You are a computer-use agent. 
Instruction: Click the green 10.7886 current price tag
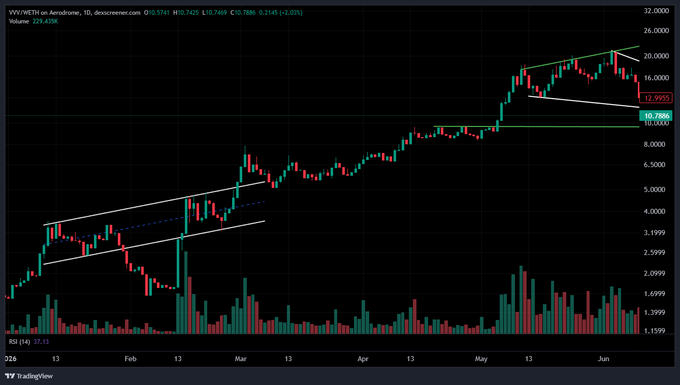point(656,115)
